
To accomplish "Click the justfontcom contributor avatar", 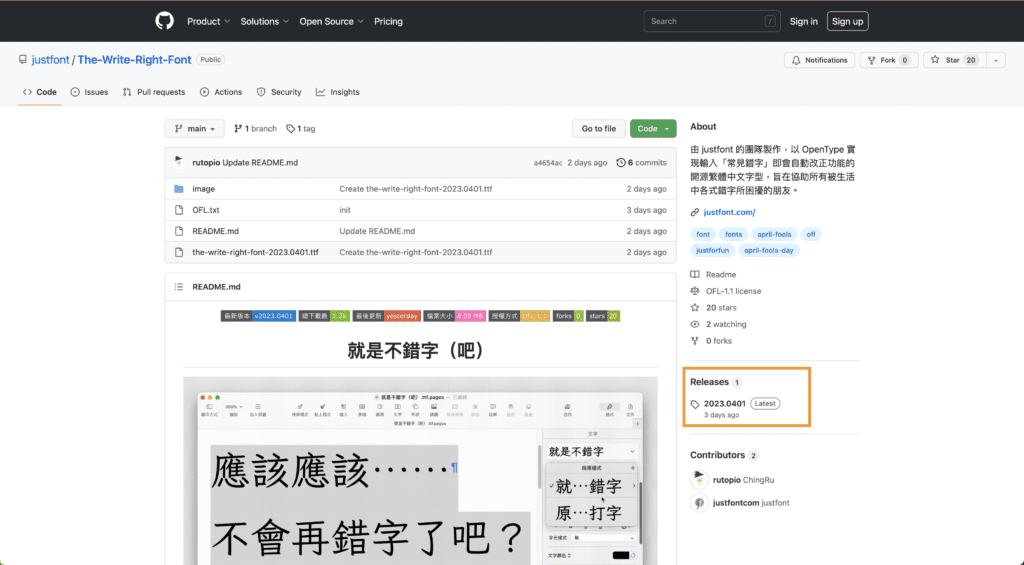I will coord(699,503).
